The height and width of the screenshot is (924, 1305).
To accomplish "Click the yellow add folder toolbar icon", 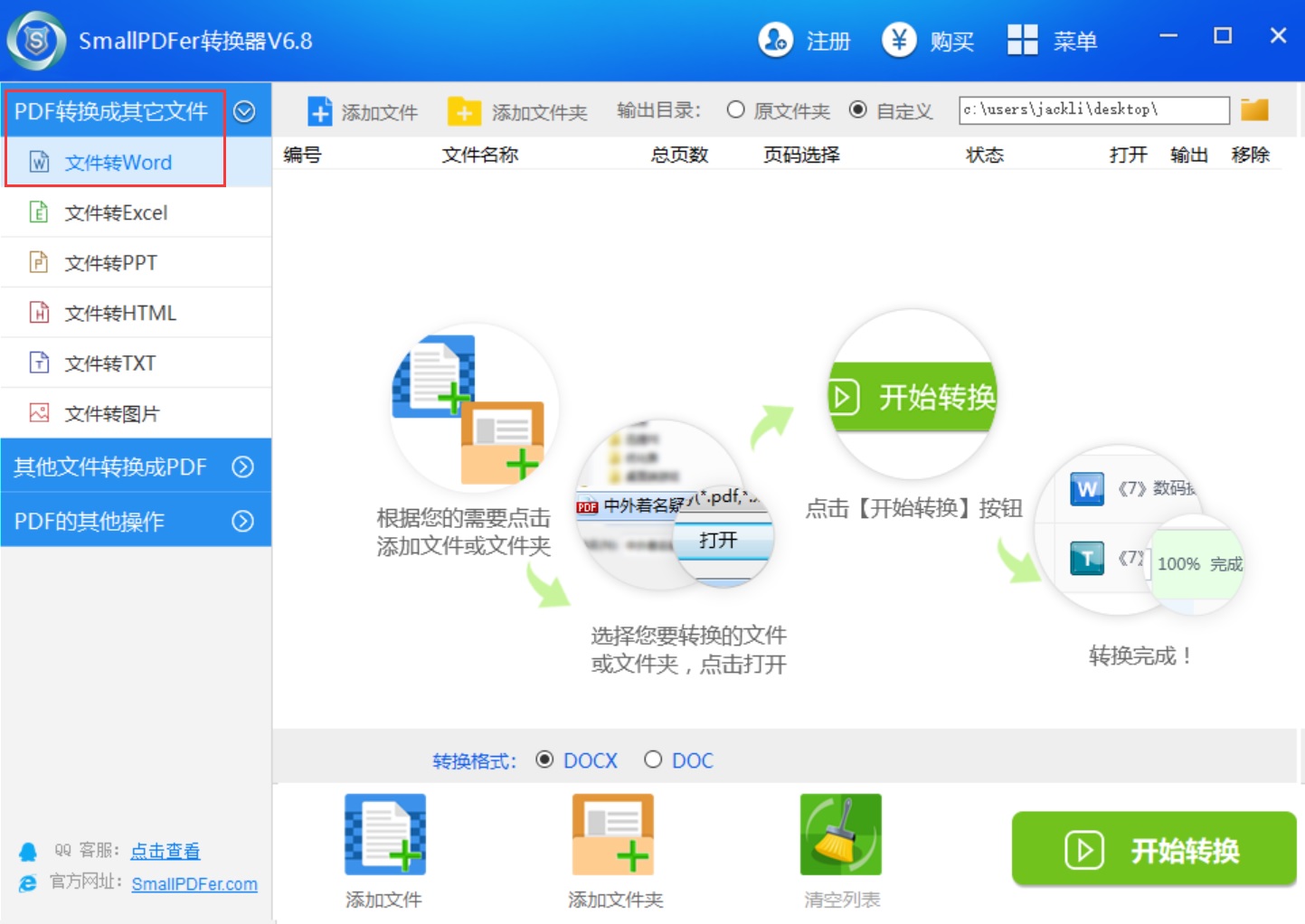I will (x=464, y=111).
